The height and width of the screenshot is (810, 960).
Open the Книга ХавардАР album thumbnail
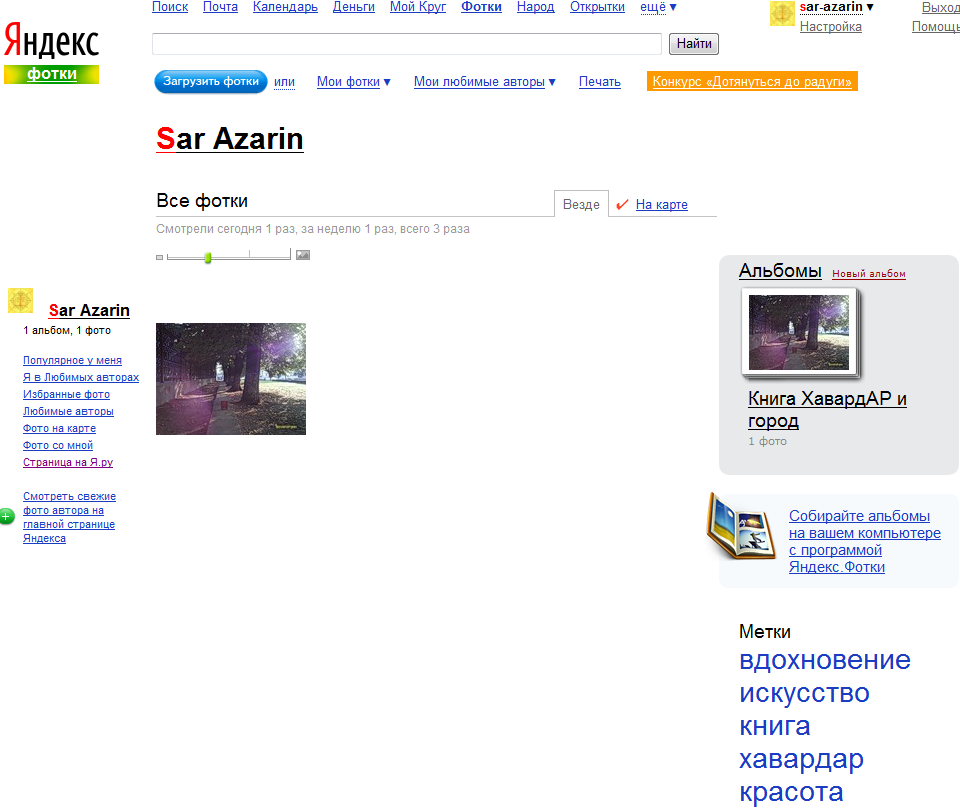coord(800,335)
